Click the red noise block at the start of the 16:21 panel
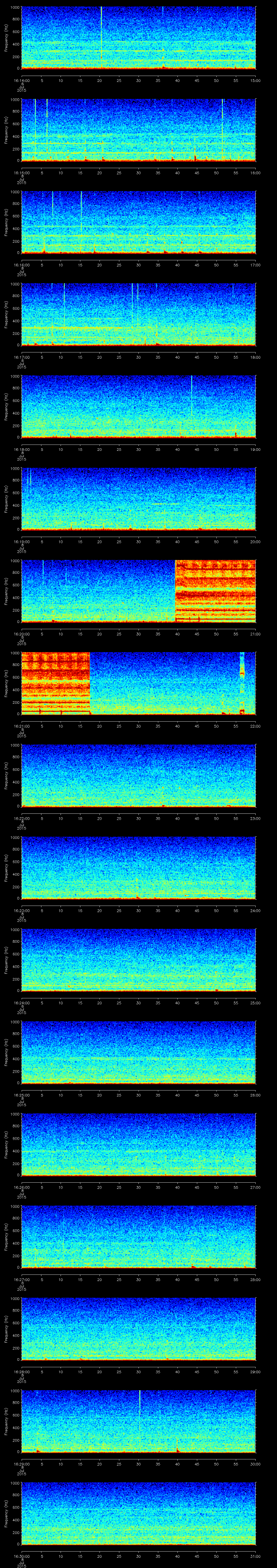The height and width of the screenshot is (1568, 277). point(55,683)
